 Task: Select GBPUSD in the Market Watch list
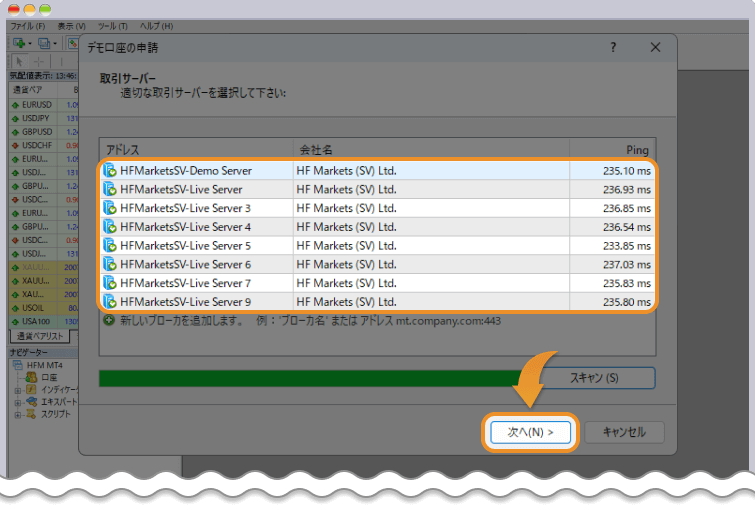click(37, 131)
